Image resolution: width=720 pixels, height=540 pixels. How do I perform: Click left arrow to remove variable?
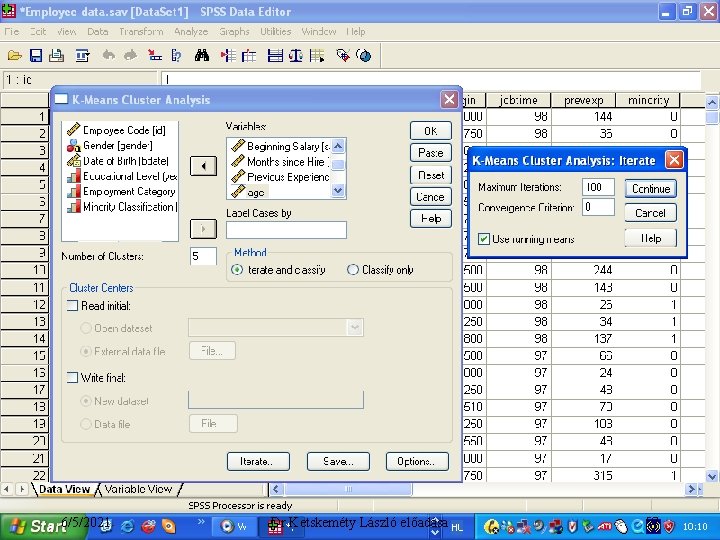[203, 166]
